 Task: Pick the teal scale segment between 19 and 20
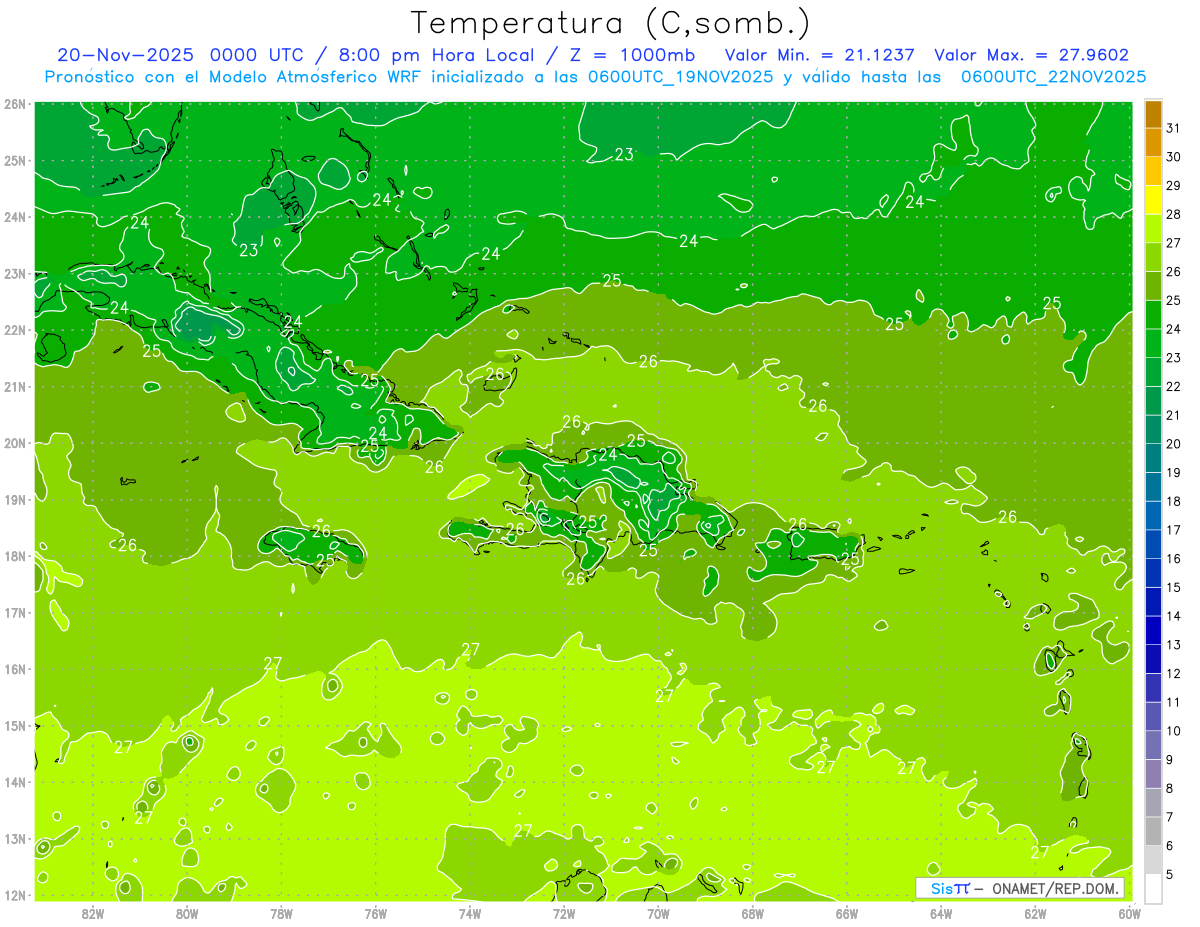click(x=1153, y=458)
